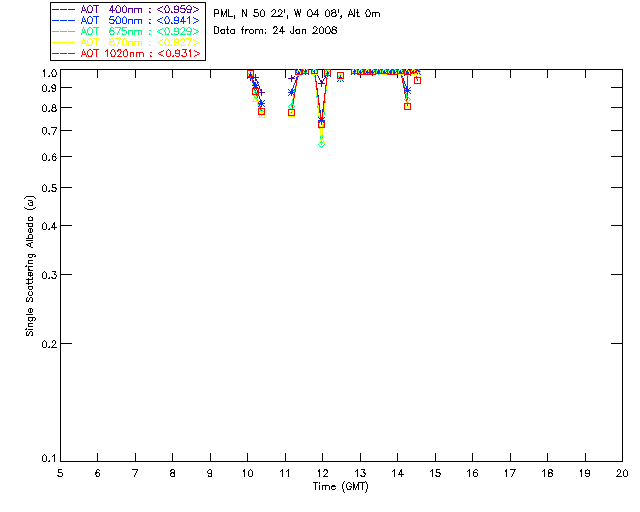The height and width of the screenshot is (512, 640).
Task: Click the green diamond lowest point near 12
Action: click(322, 144)
